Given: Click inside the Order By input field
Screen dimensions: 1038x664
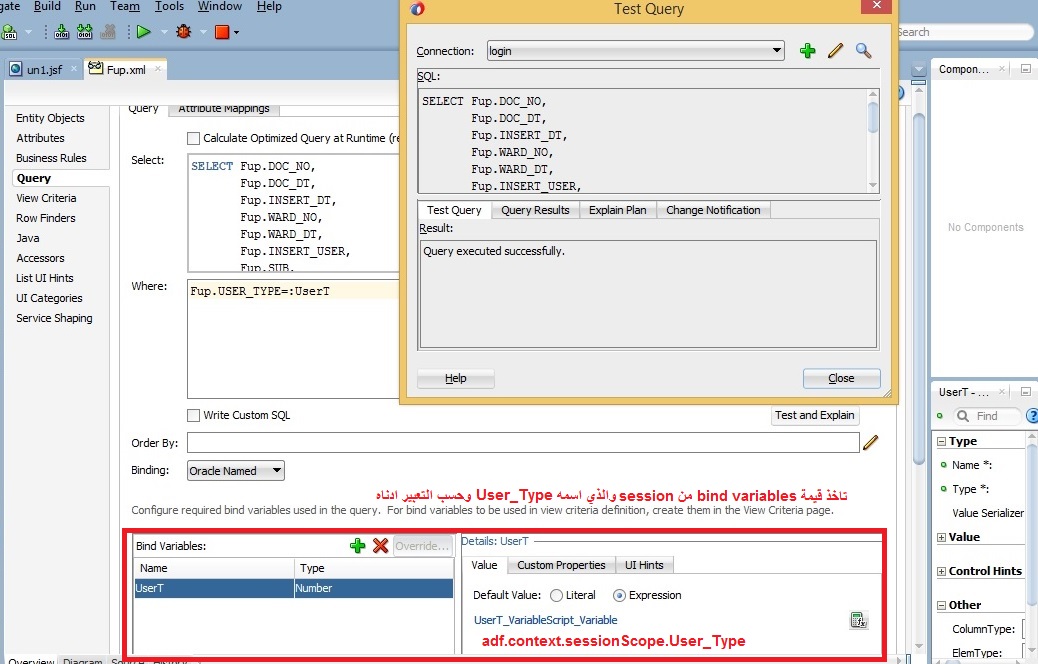Looking at the screenshot, I should (x=522, y=442).
